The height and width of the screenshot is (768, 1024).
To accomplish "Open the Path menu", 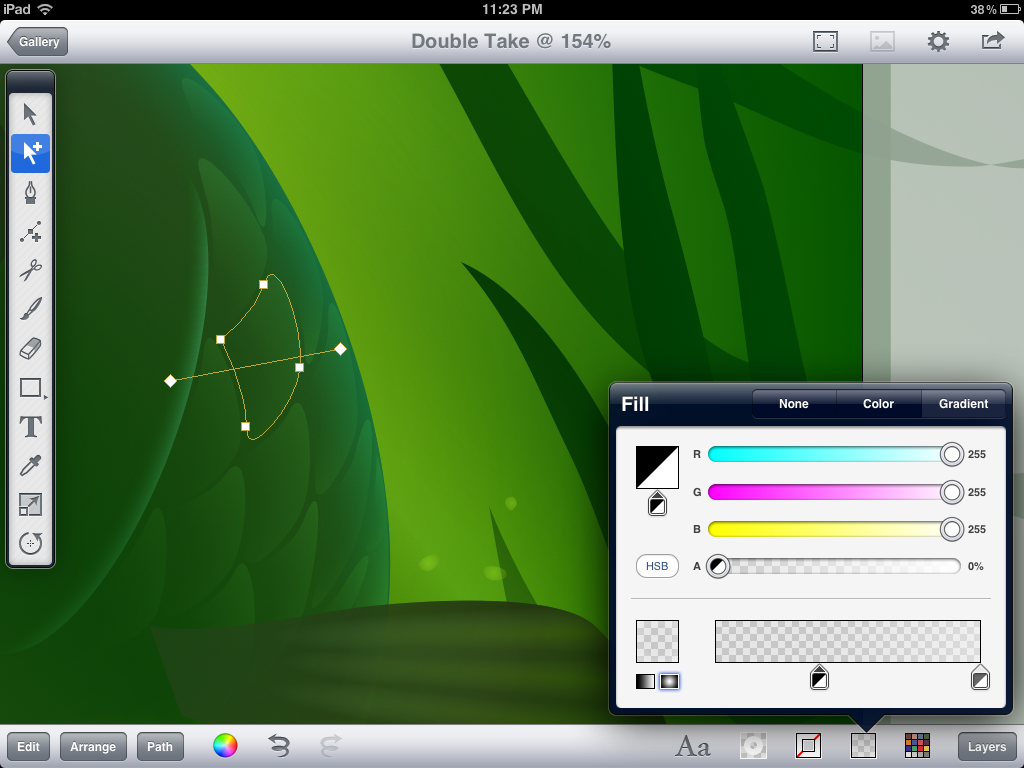I will click(x=160, y=747).
